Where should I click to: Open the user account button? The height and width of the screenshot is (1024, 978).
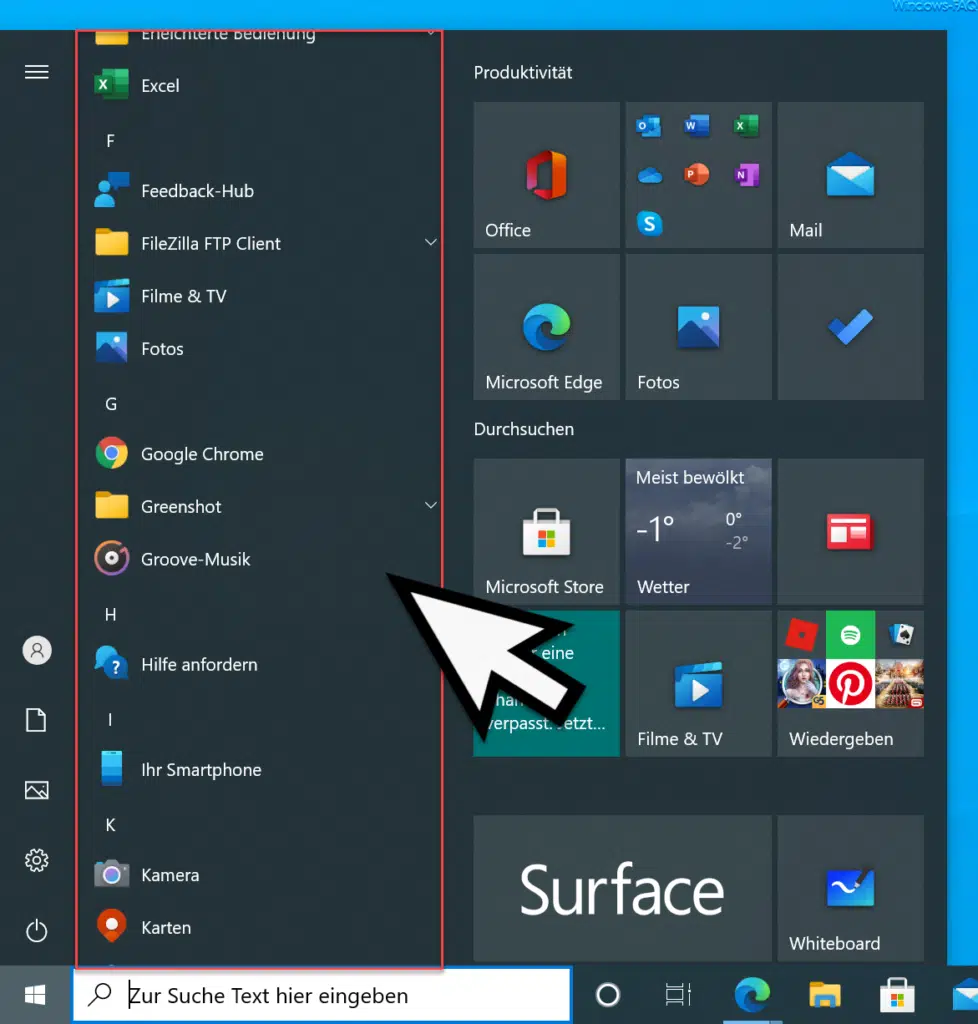click(36, 650)
